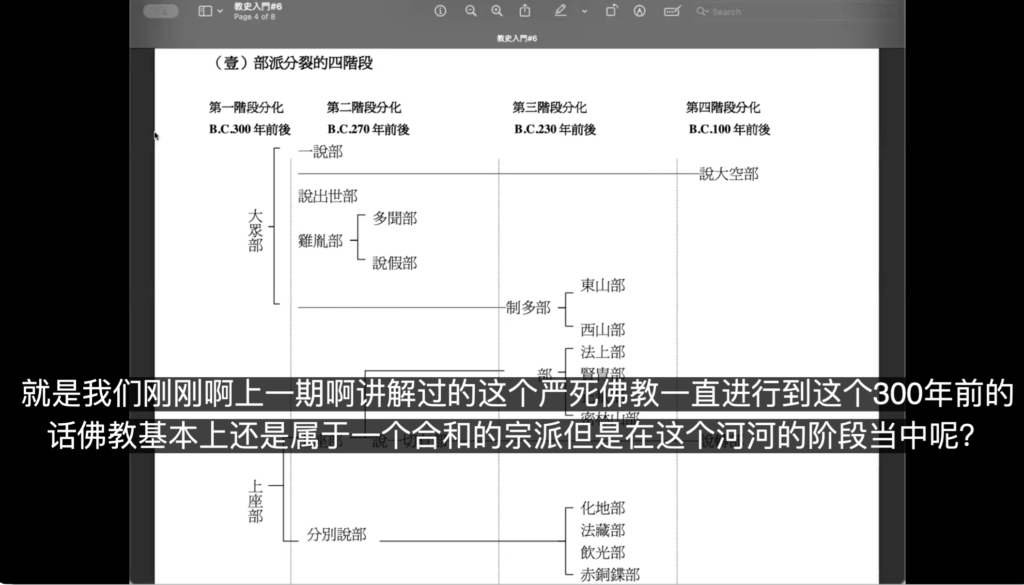Click the 分別說部 entry in the diagram
The width and height of the screenshot is (1024, 585).
[x=337, y=535]
